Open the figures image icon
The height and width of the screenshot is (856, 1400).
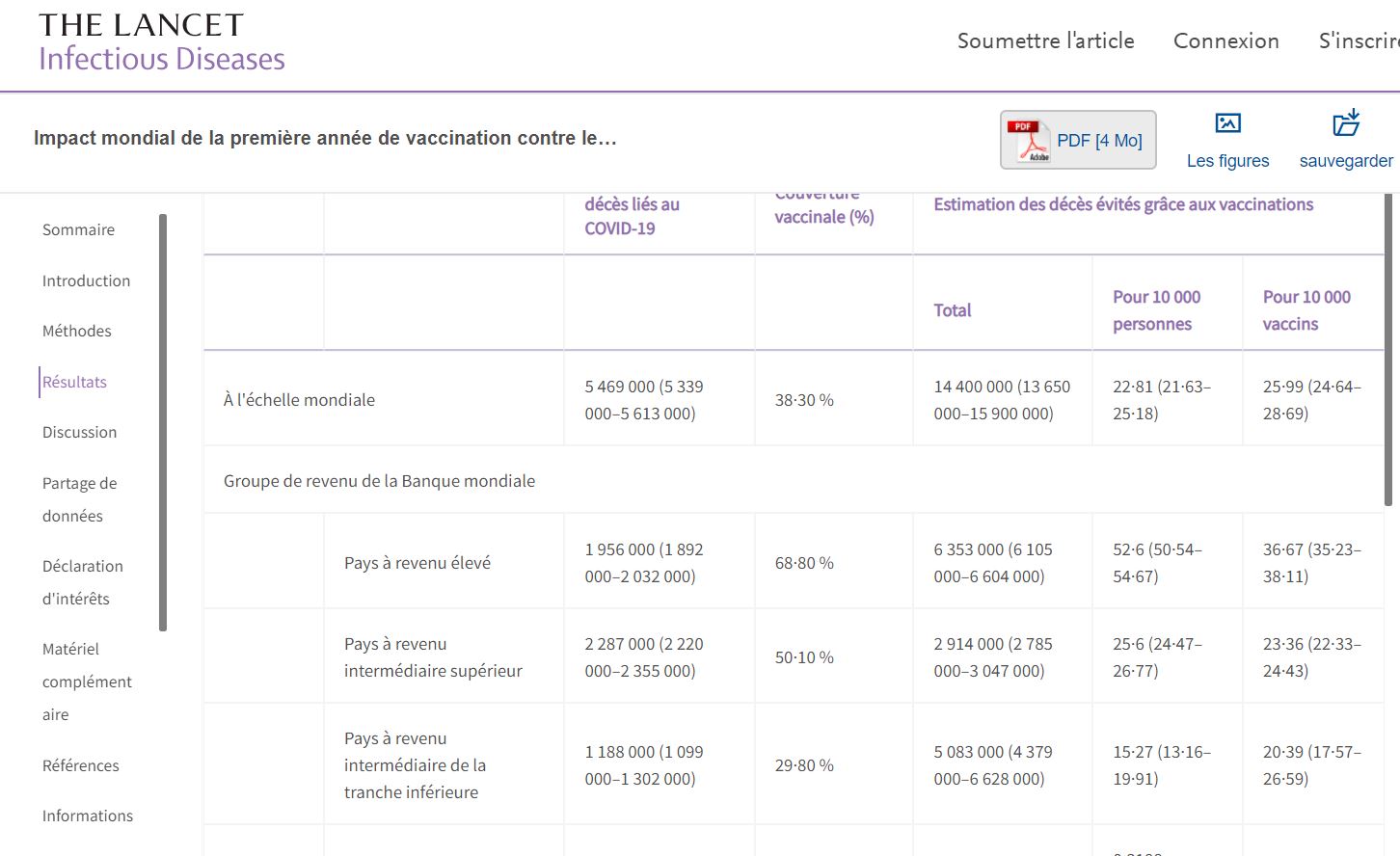pos(1227,123)
